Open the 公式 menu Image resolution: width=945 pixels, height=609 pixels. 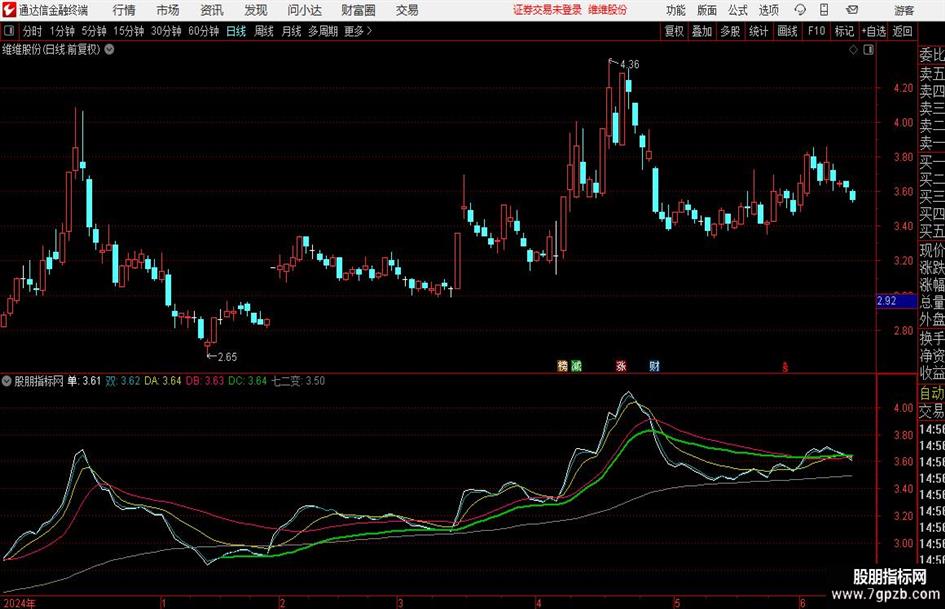tap(737, 10)
